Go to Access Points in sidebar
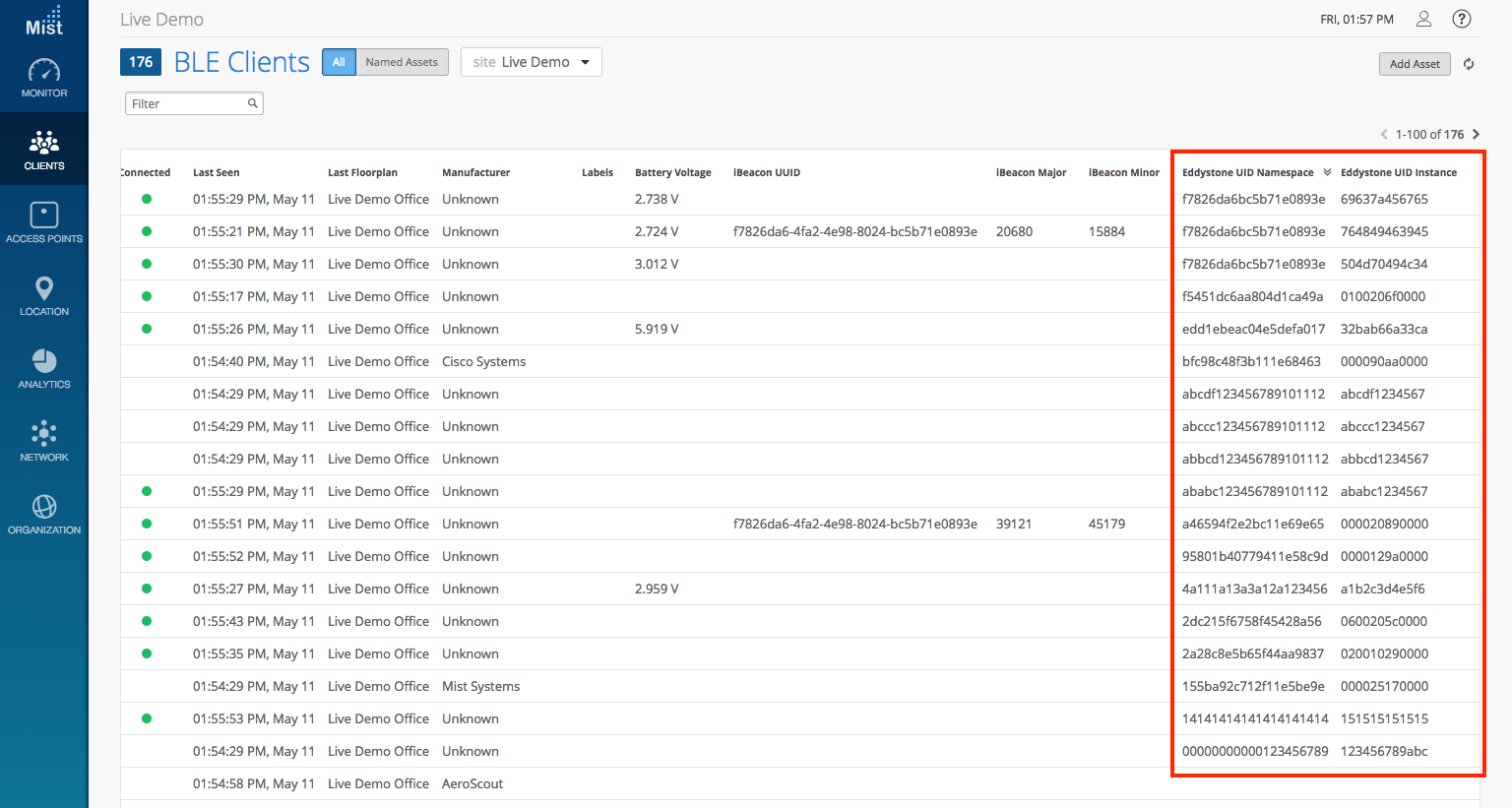The width and height of the screenshot is (1512, 808). tap(44, 223)
